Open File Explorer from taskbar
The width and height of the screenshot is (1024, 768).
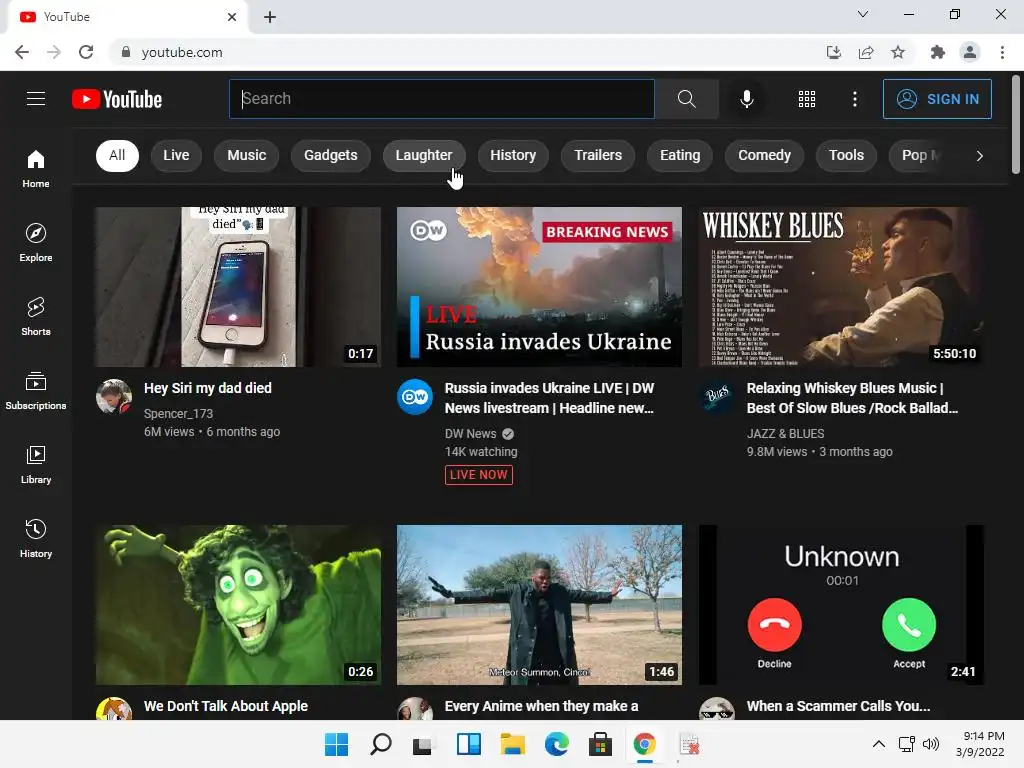coord(513,744)
